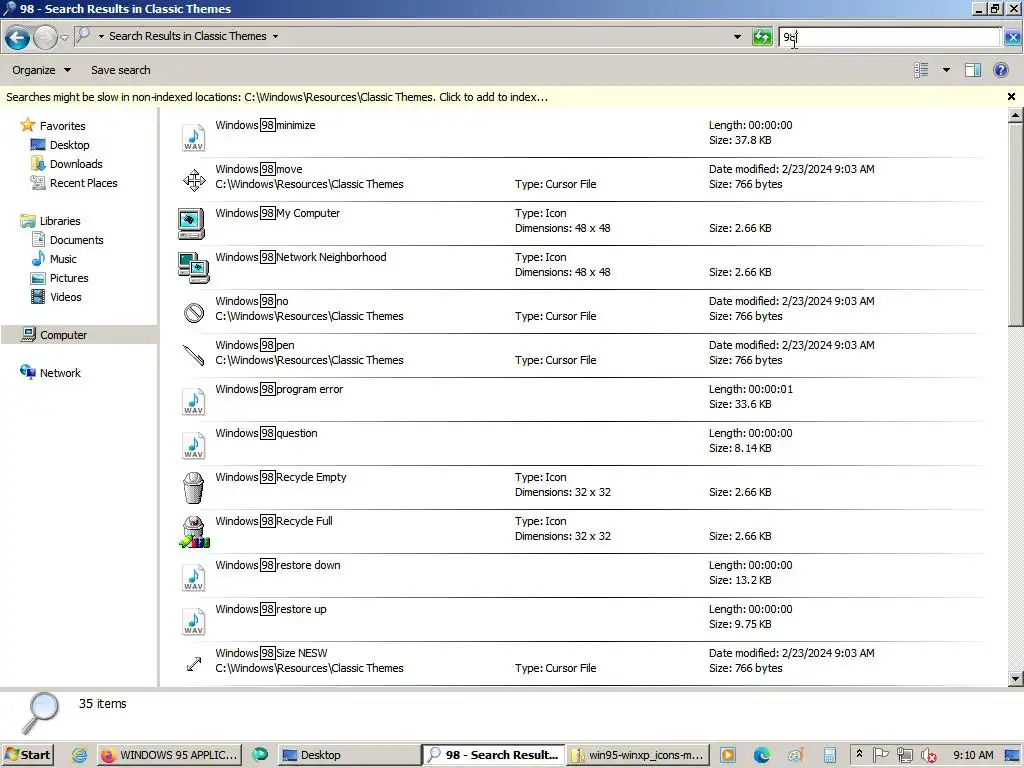Select Windows 98 Recycle Empty icon
1024x768 pixels.
[x=193, y=488]
